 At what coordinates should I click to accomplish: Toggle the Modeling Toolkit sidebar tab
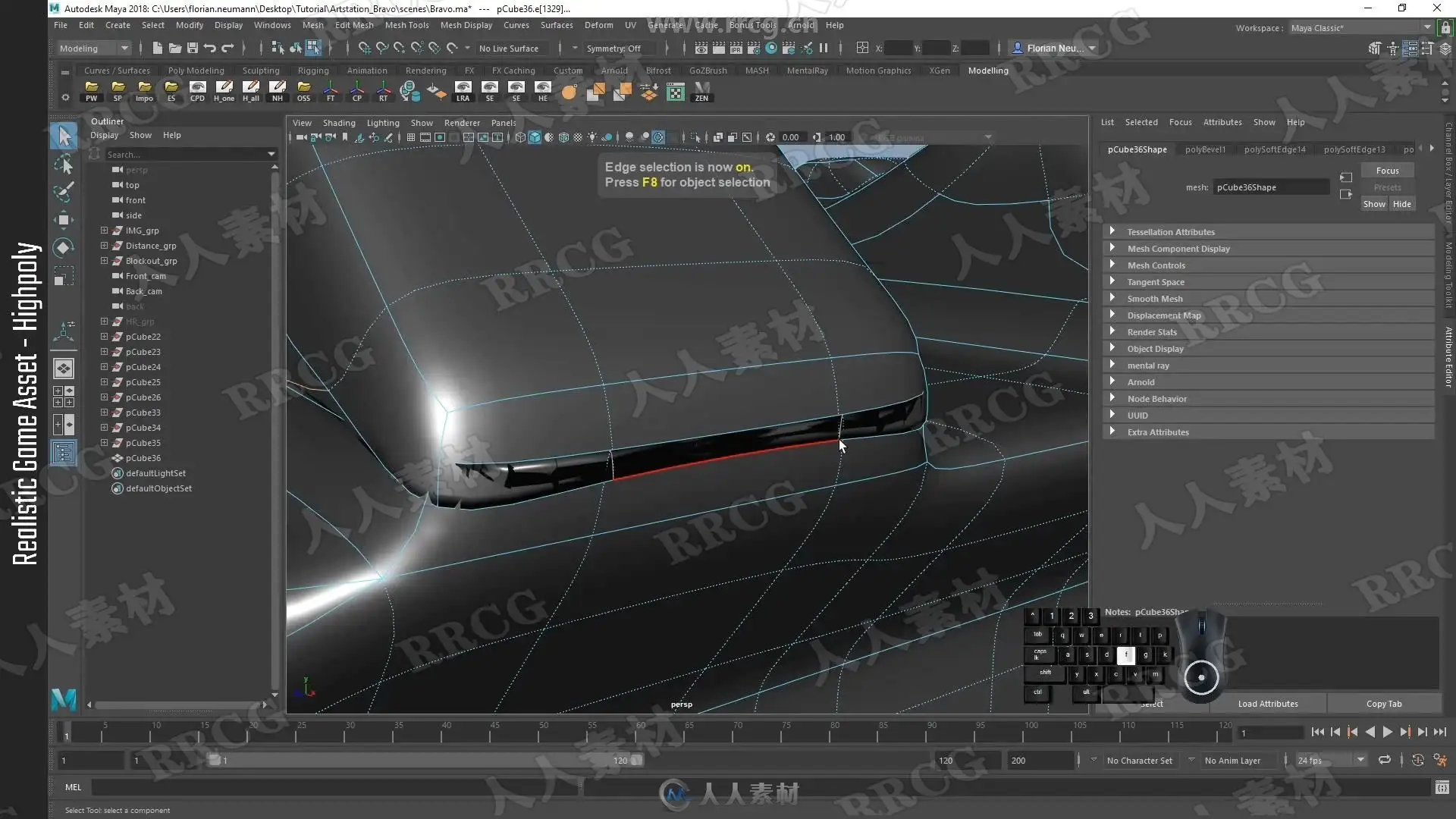tap(1448, 275)
